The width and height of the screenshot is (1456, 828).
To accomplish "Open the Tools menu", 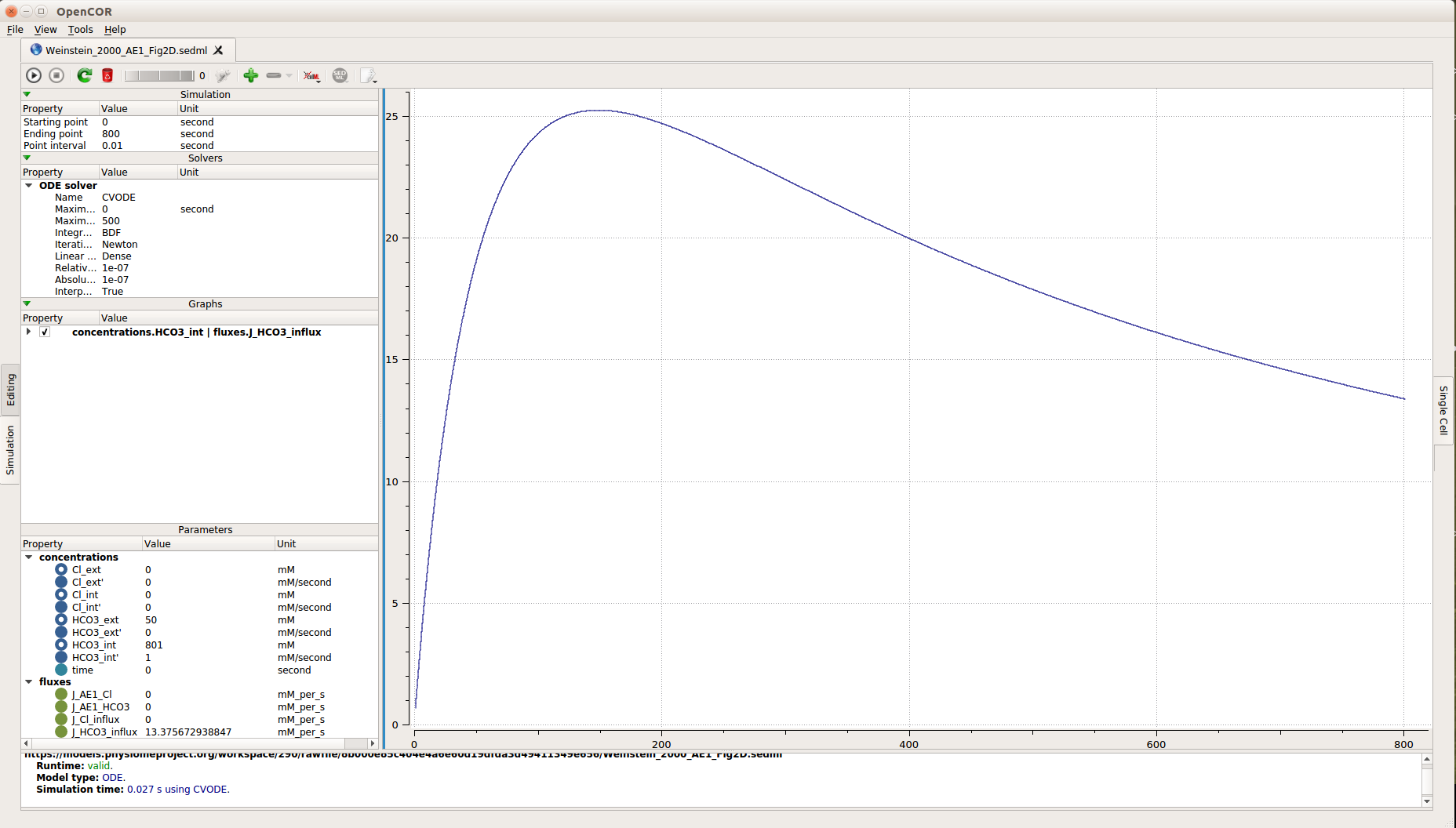I will pyautogui.click(x=80, y=30).
